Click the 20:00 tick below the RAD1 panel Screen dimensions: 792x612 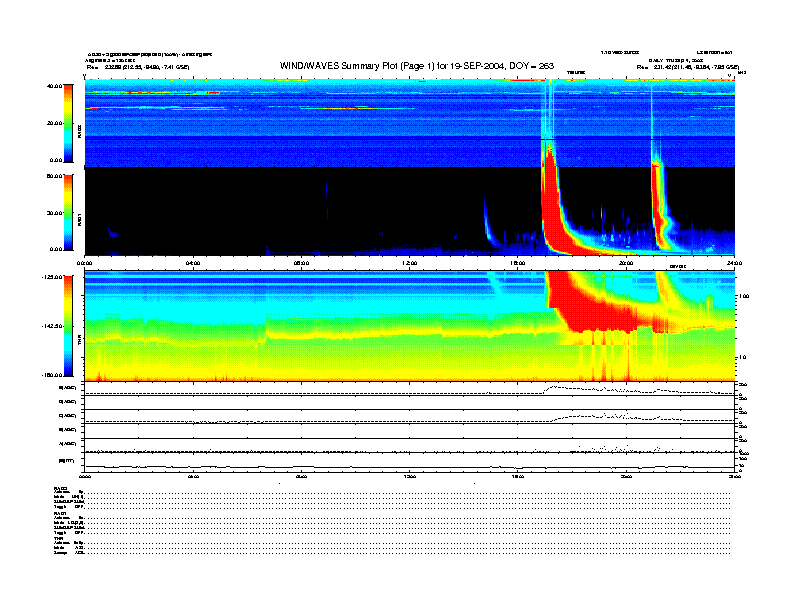tap(626, 263)
